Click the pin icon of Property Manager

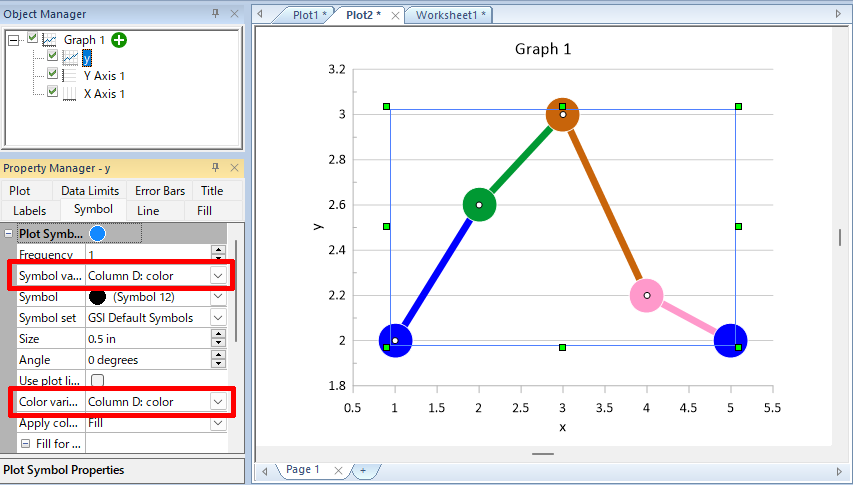(216, 168)
